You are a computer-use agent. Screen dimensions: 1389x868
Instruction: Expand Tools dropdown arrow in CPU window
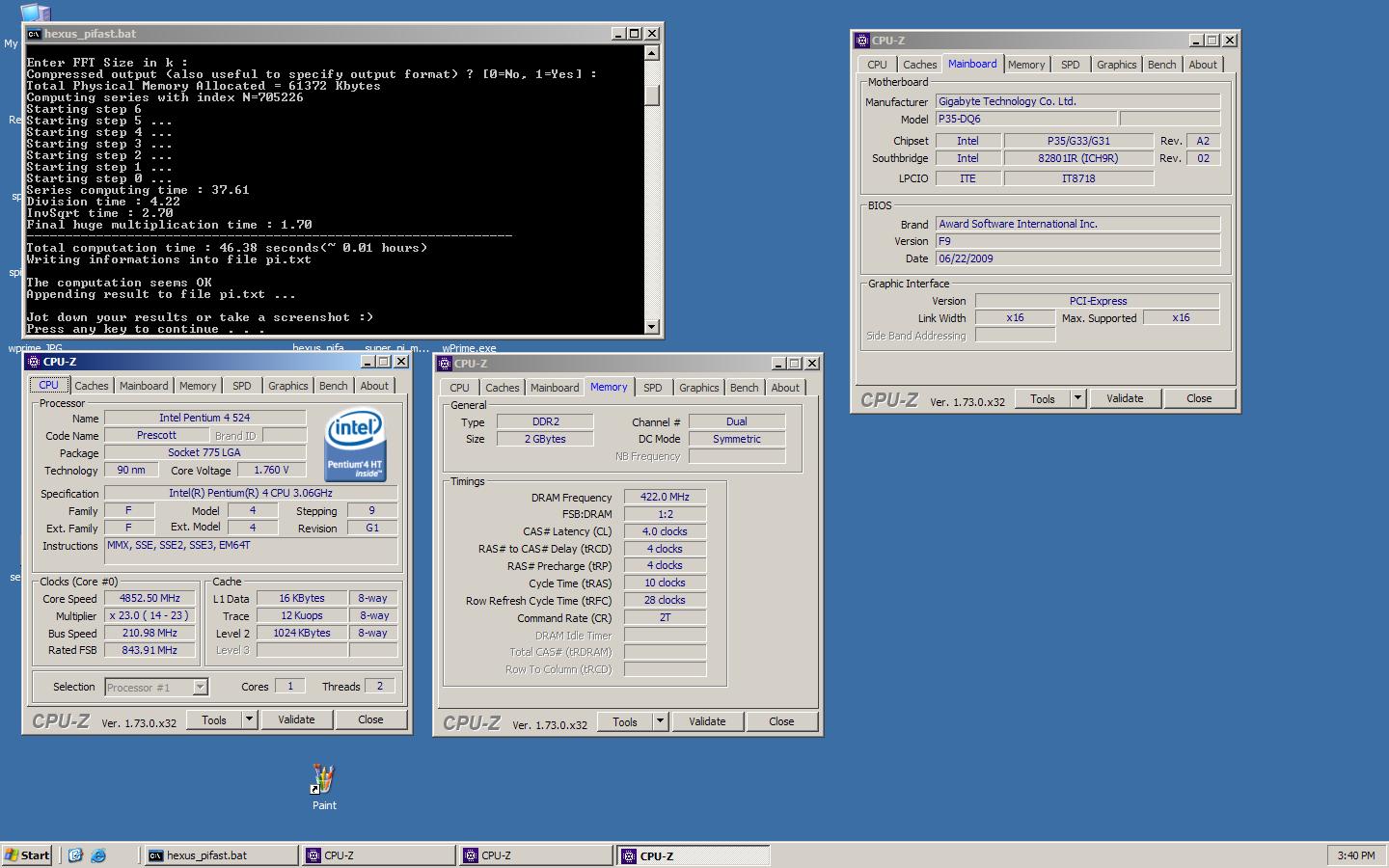coord(249,719)
